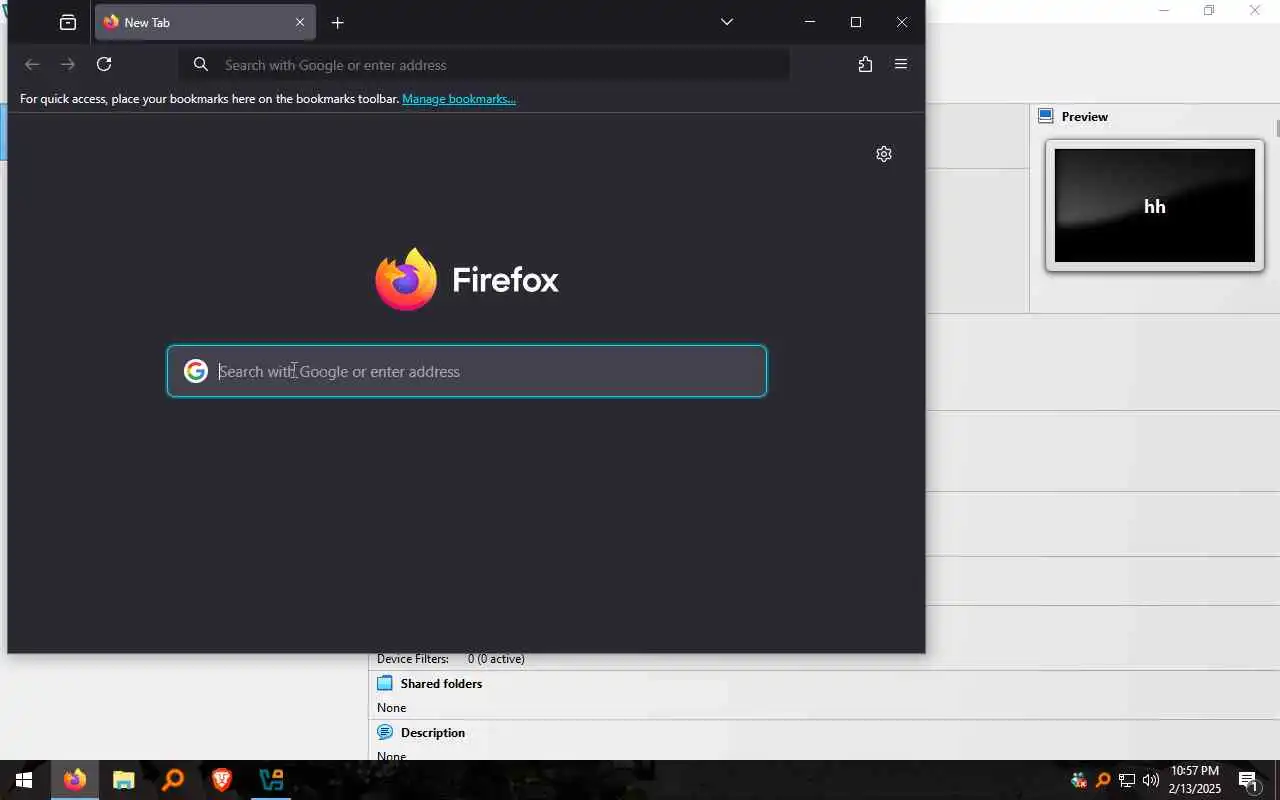
Task: Click Preview monitor icon in VirtualBox
Action: 1046,116
